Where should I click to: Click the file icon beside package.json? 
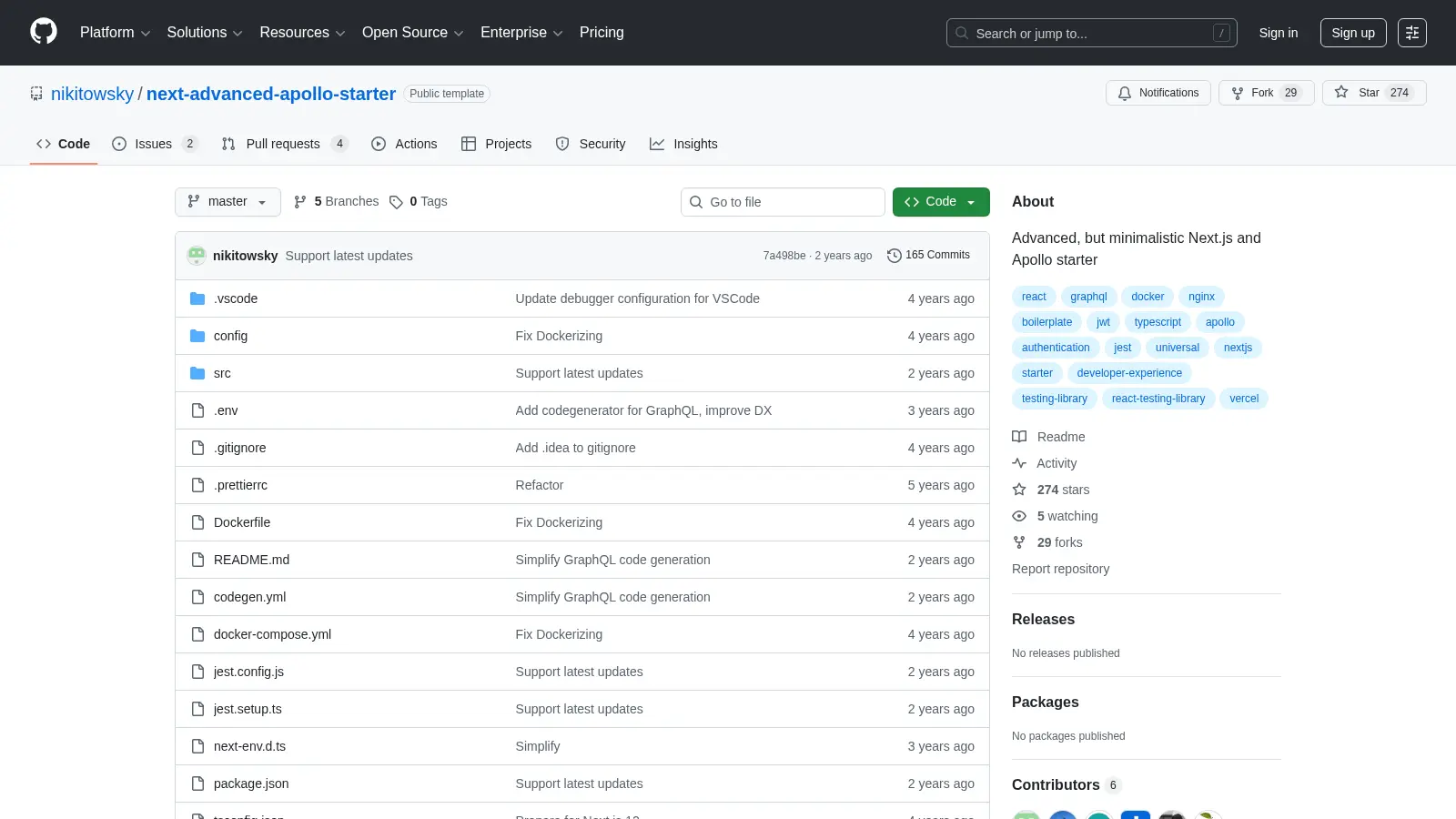tap(197, 784)
